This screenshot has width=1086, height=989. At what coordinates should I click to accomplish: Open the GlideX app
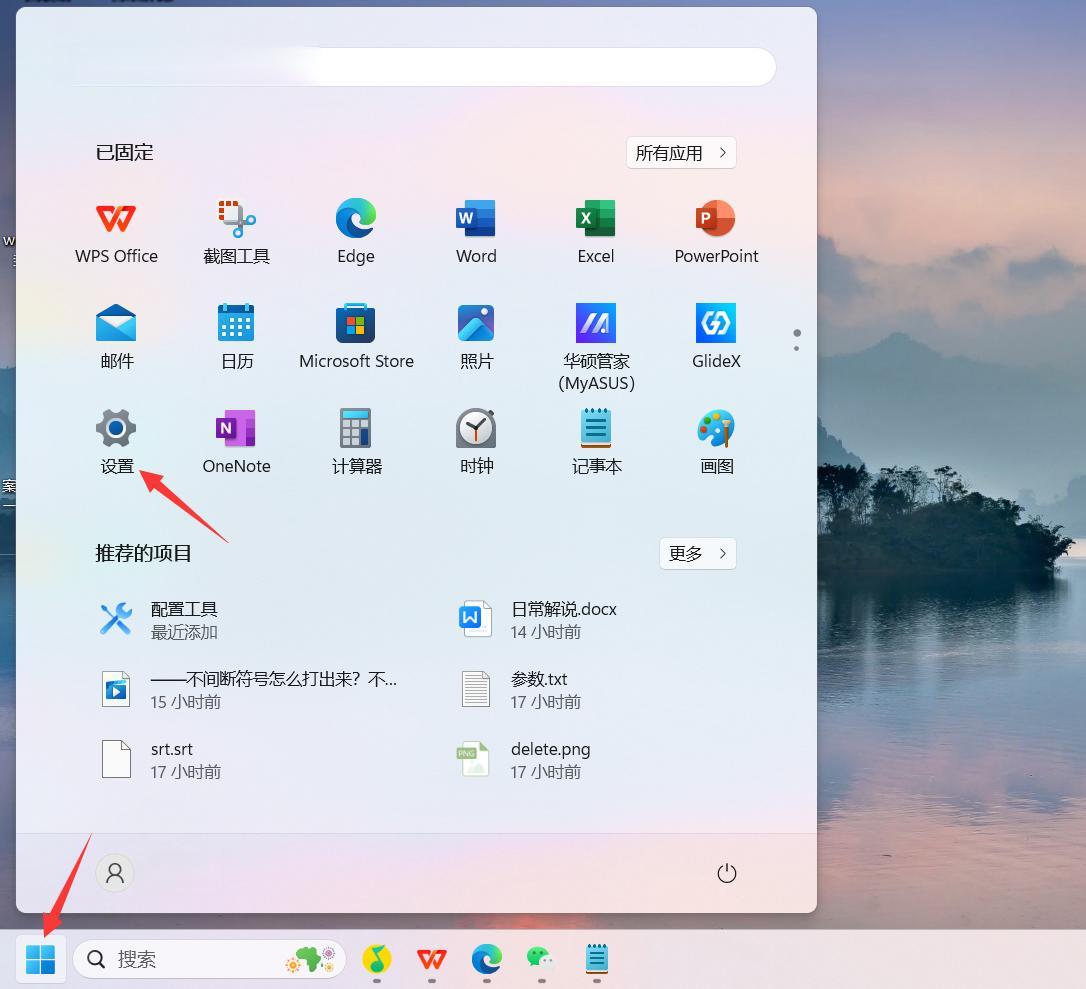point(716,337)
